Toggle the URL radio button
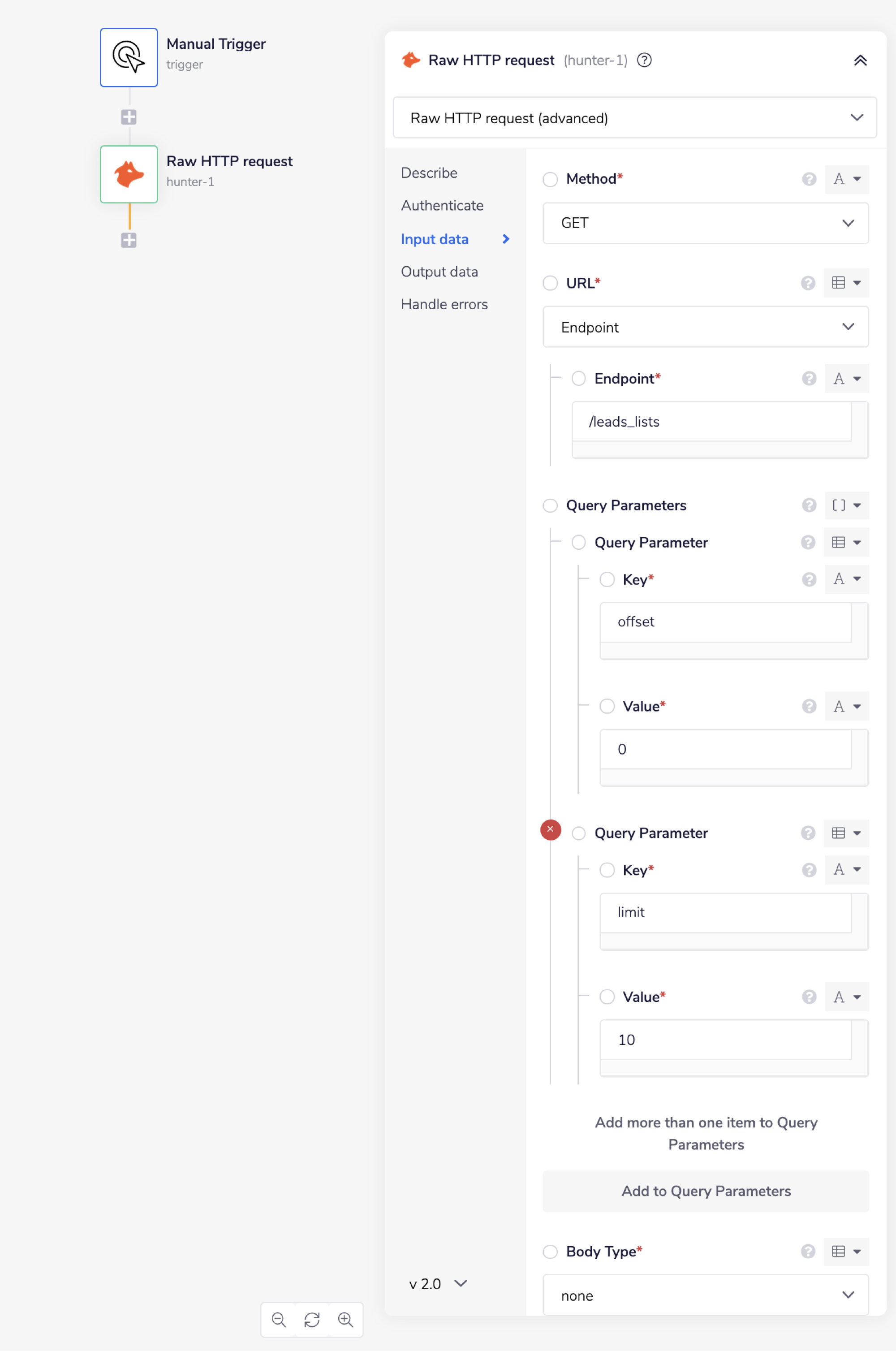This screenshot has width=896, height=1351. (x=550, y=283)
